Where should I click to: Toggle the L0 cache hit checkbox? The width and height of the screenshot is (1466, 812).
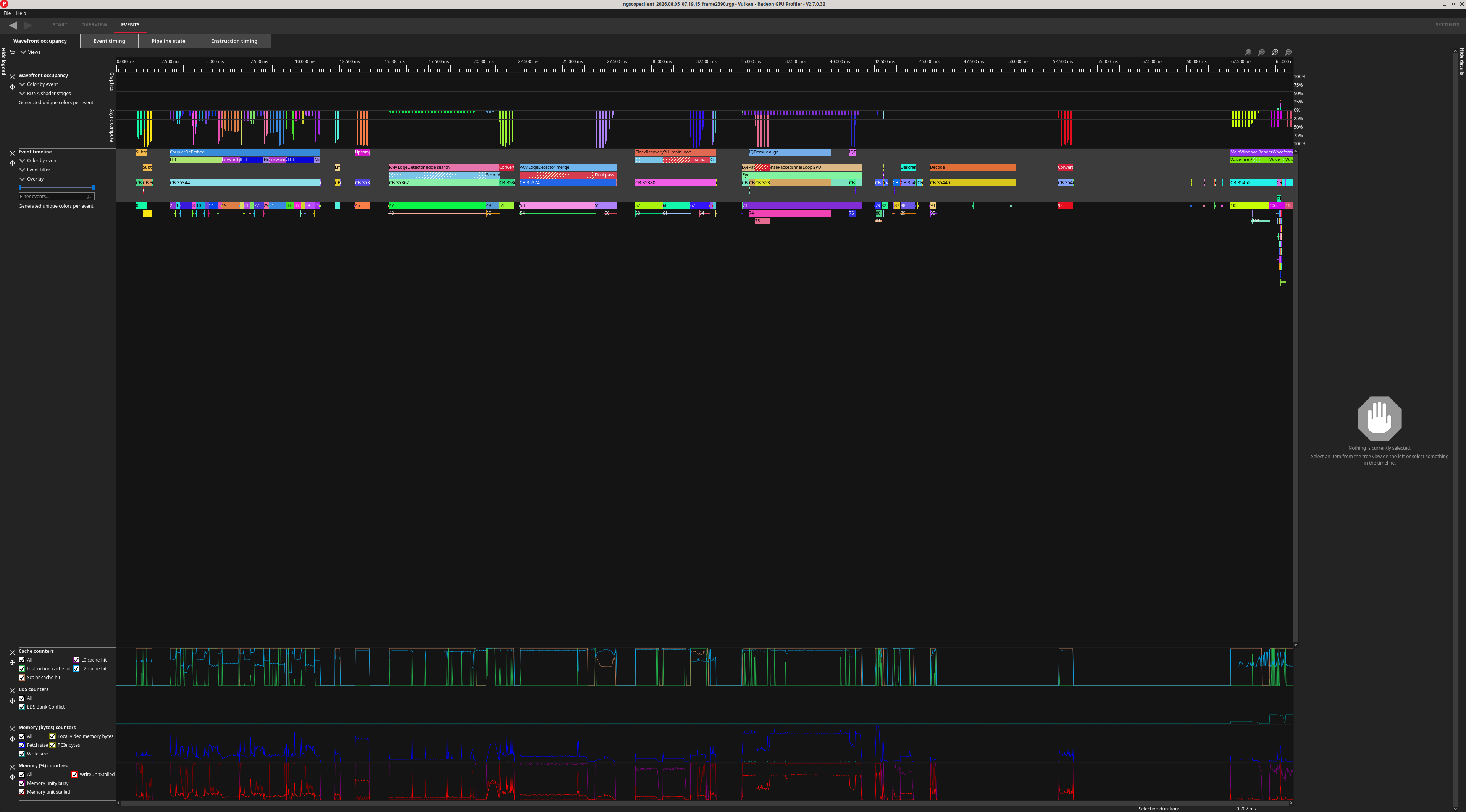tap(76, 660)
